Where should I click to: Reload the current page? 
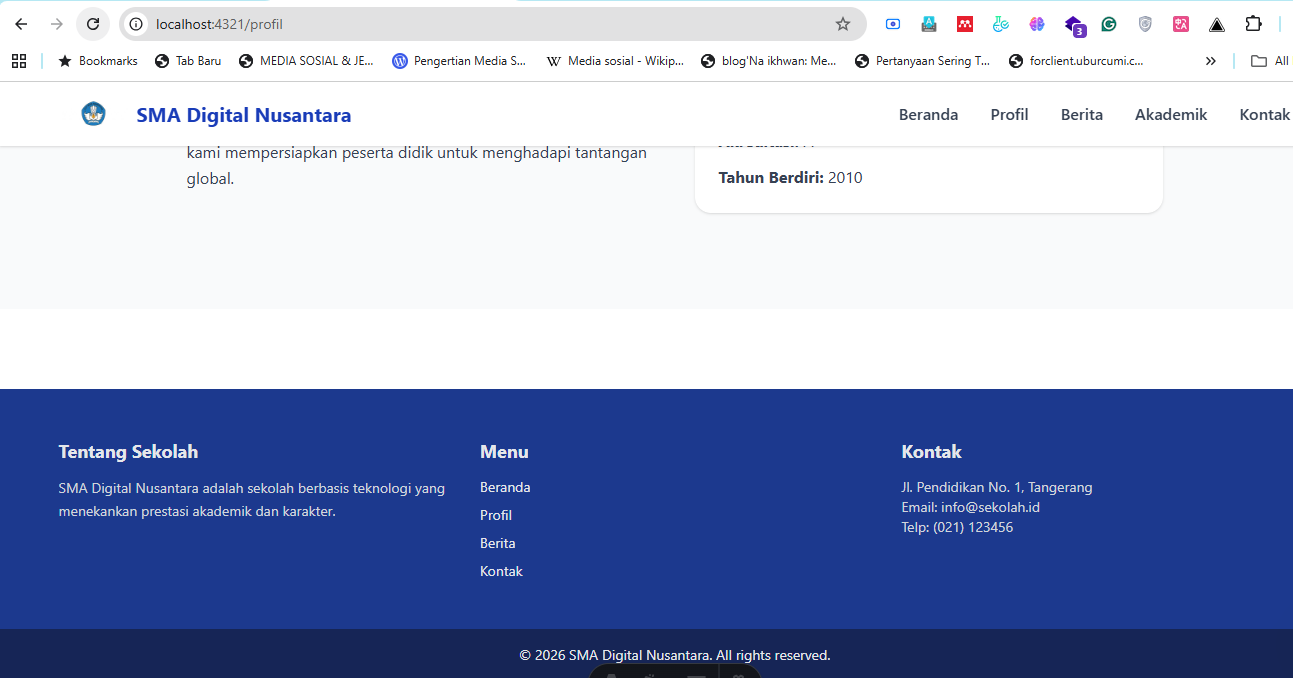coord(92,24)
